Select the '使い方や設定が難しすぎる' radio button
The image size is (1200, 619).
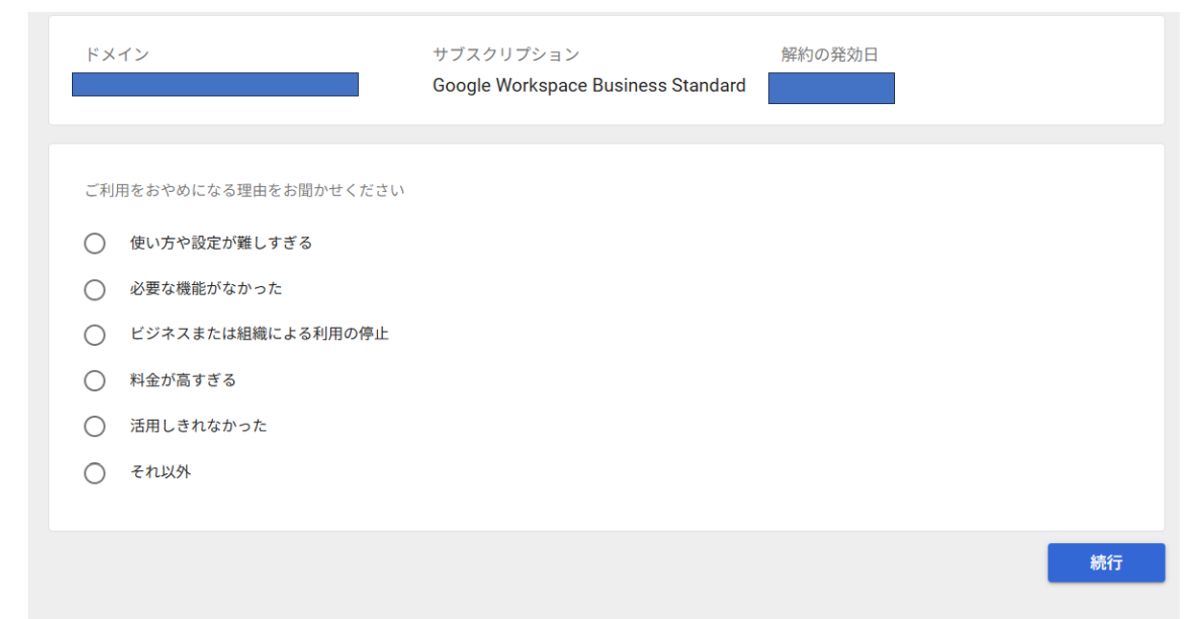click(95, 244)
